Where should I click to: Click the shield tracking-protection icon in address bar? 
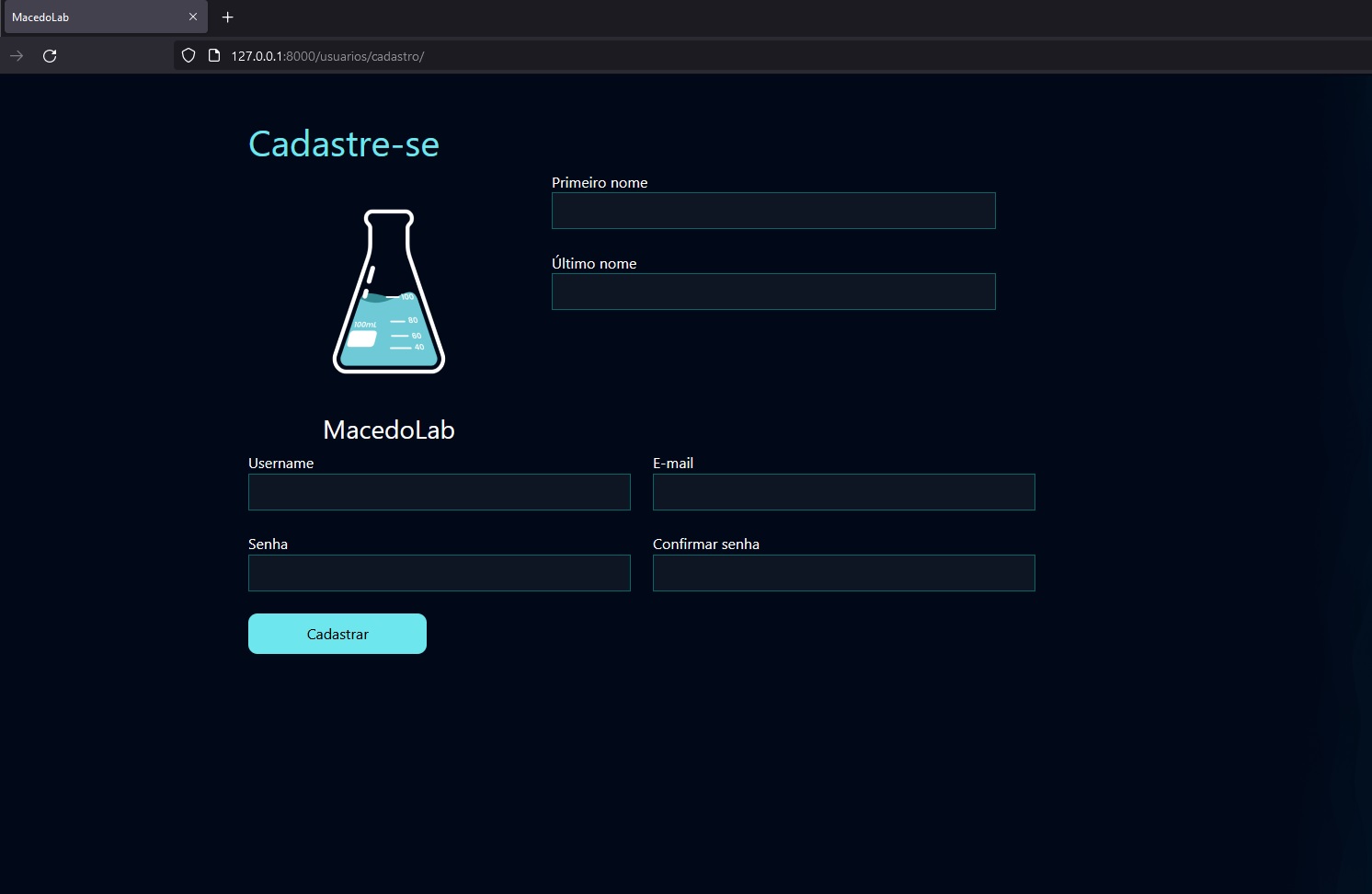point(188,55)
